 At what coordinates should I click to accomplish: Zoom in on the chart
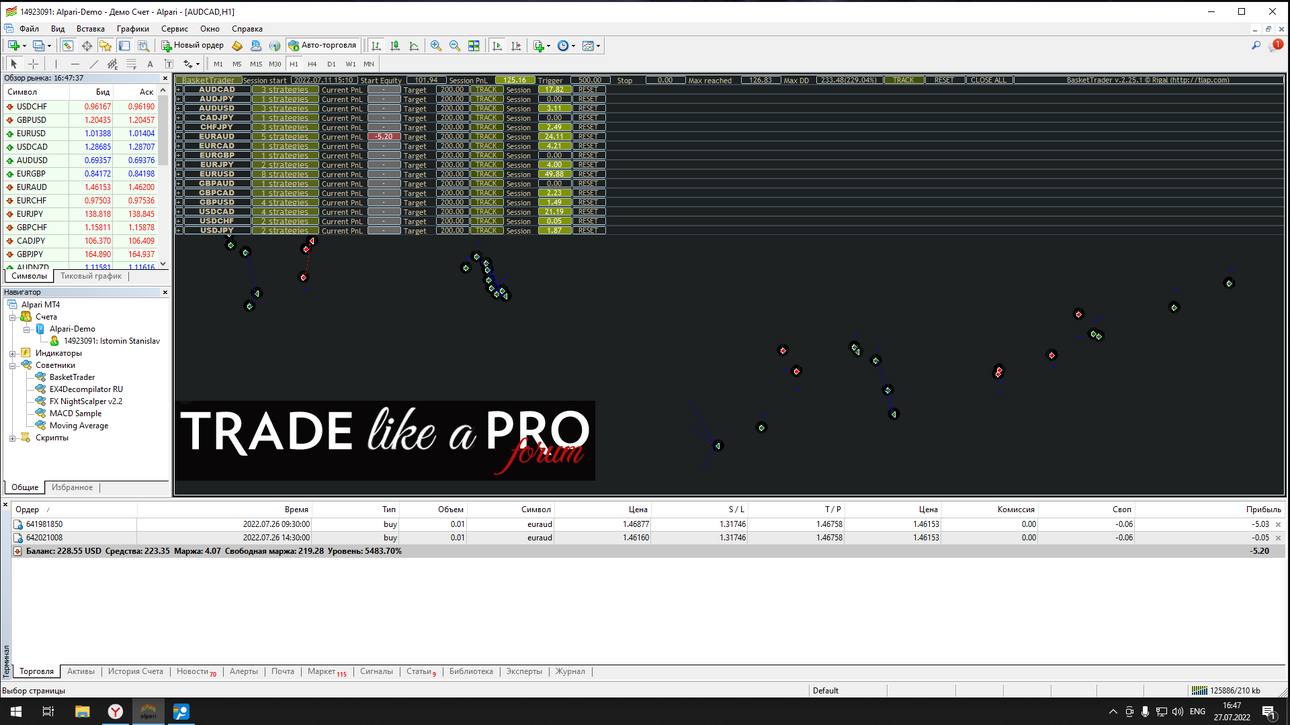[436, 45]
